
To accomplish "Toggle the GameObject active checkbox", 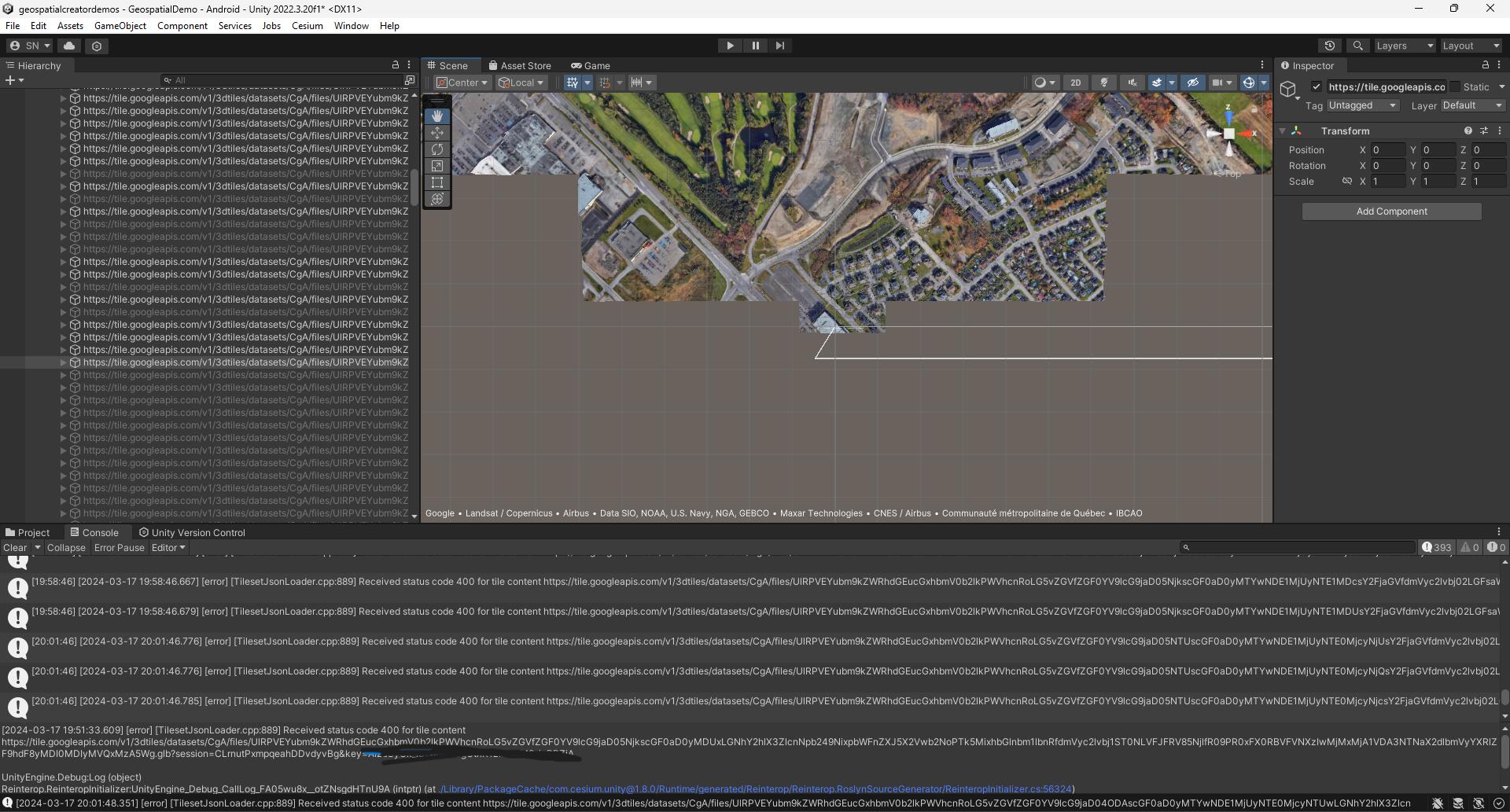I will pyautogui.click(x=1317, y=86).
